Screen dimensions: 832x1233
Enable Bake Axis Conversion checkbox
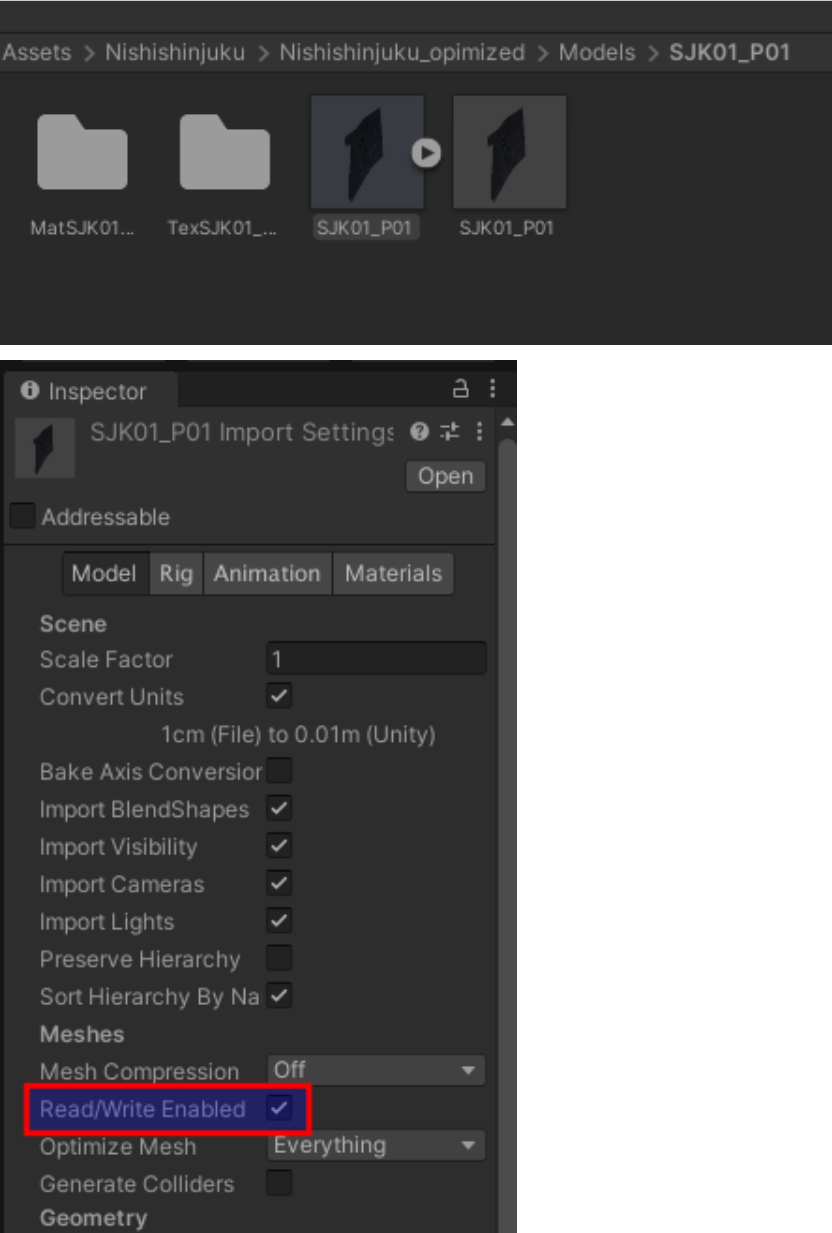pos(279,771)
